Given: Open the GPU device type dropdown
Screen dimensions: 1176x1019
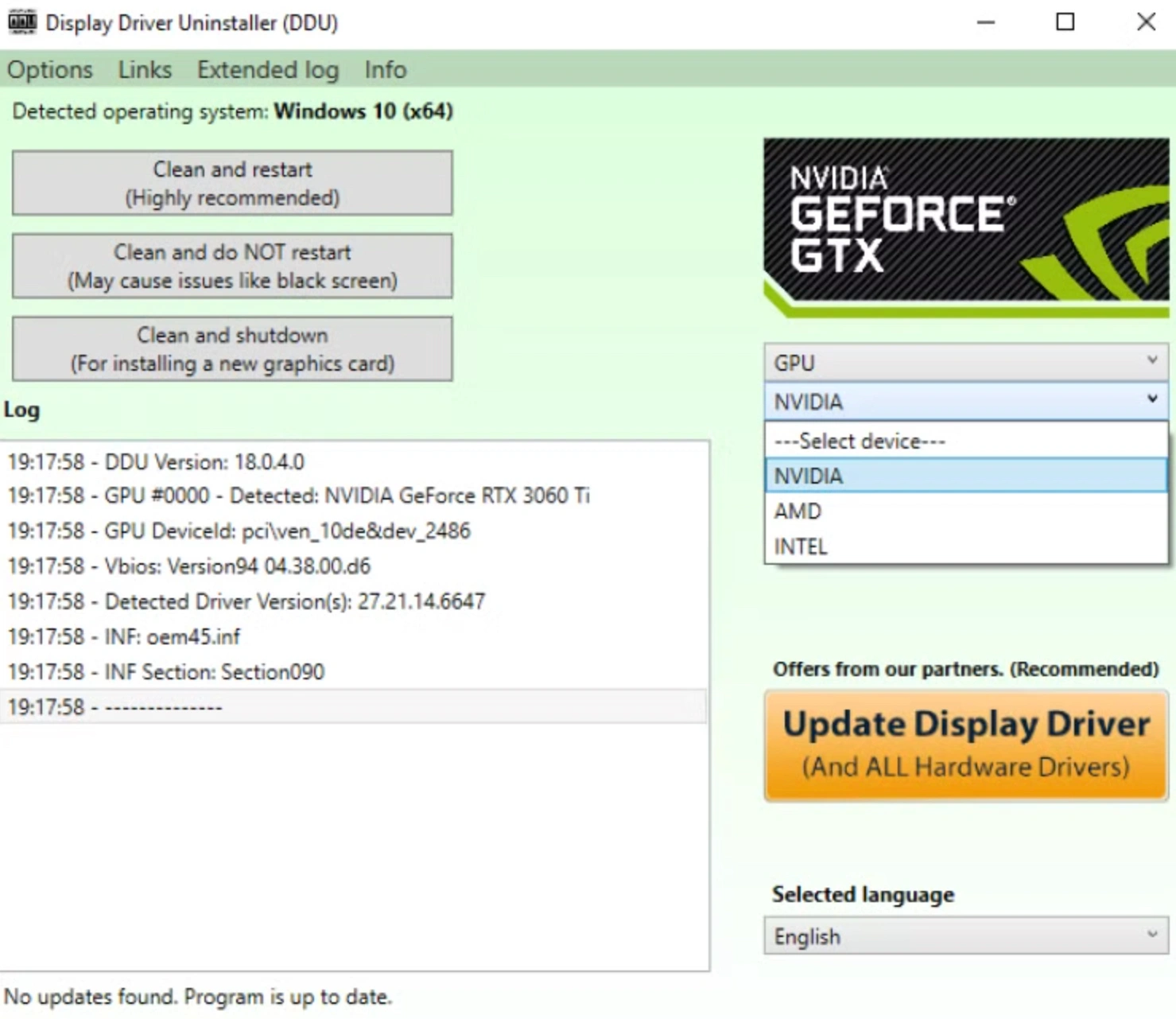Looking at the screenshot, I should [966, 363].
